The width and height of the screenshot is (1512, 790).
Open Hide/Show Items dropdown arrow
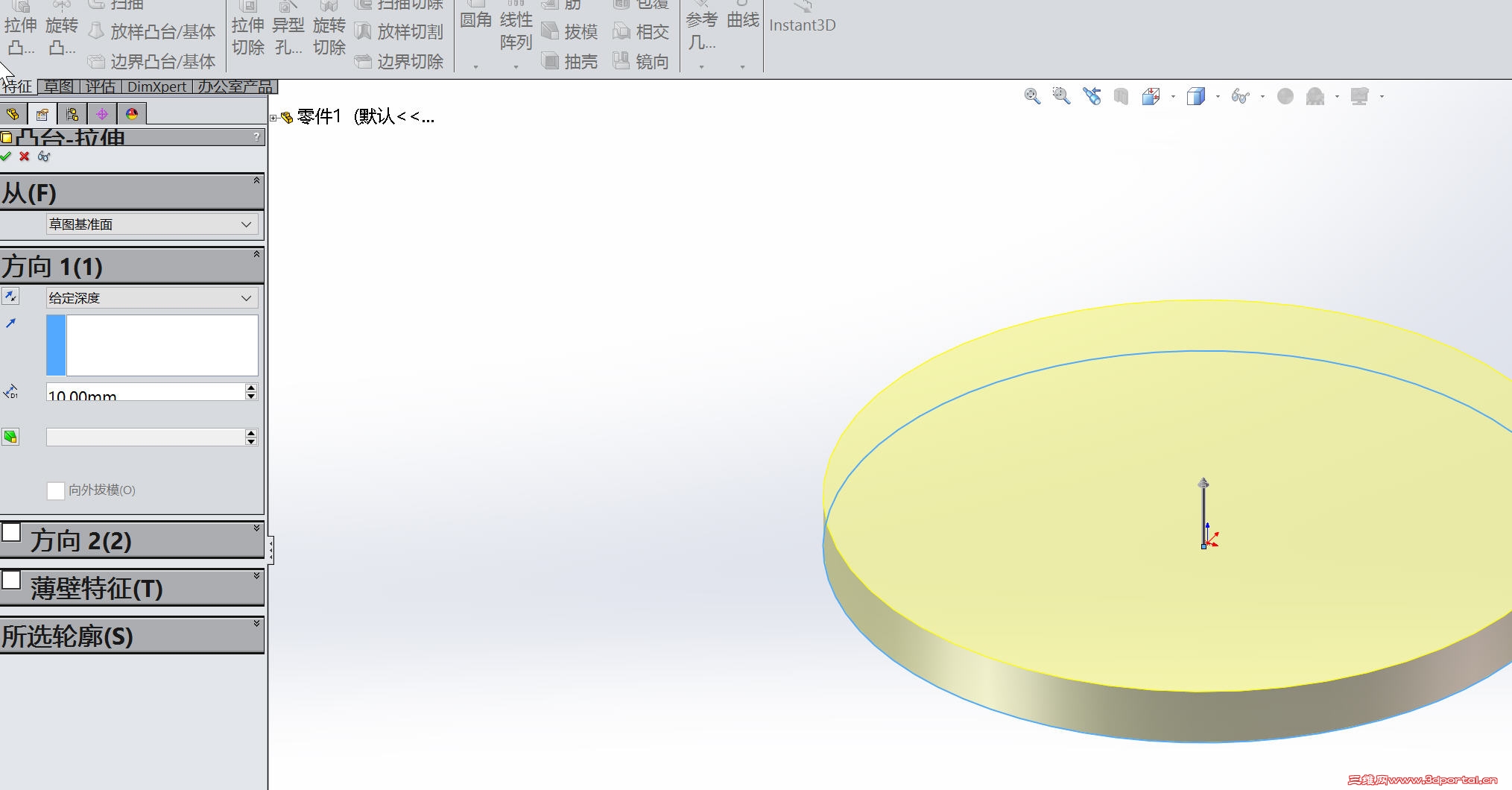click(x=1262, y=97)
